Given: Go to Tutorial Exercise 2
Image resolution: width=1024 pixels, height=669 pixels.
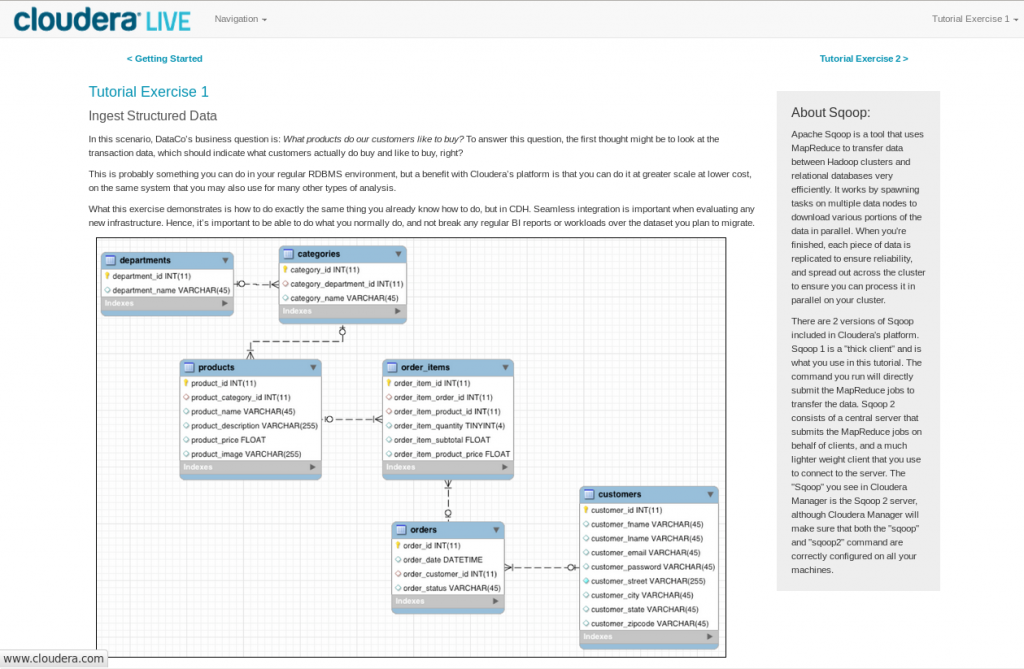Looking at the screenshot, I should (x=863, y=59).
